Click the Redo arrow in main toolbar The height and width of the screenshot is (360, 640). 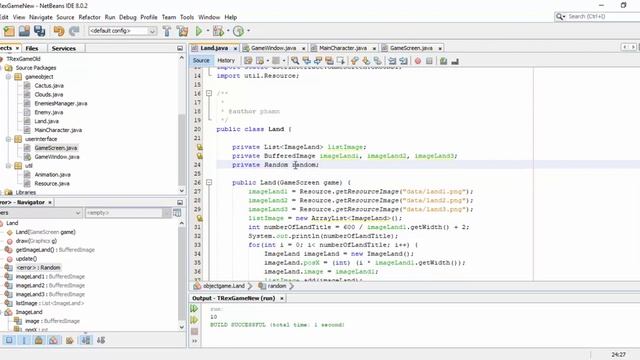(x=74, y=31)
